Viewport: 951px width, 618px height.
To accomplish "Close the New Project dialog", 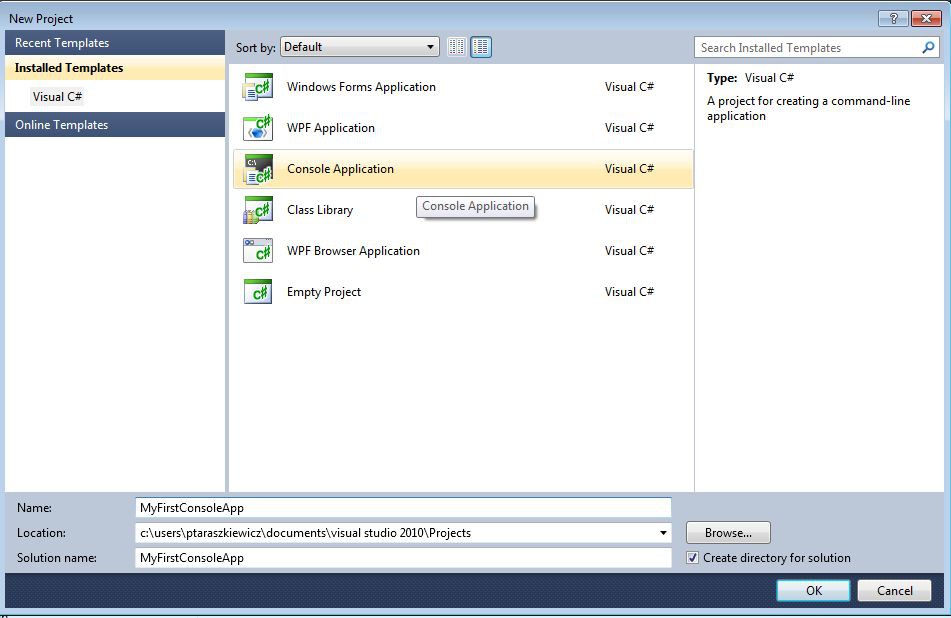I will coord(926,18).
